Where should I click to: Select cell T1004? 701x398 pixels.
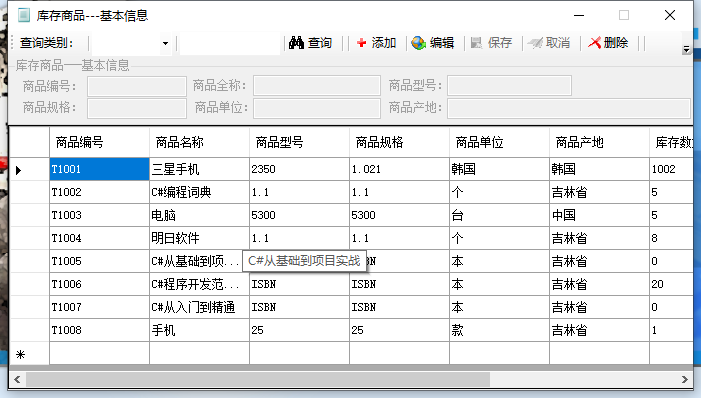coord(99,238)
